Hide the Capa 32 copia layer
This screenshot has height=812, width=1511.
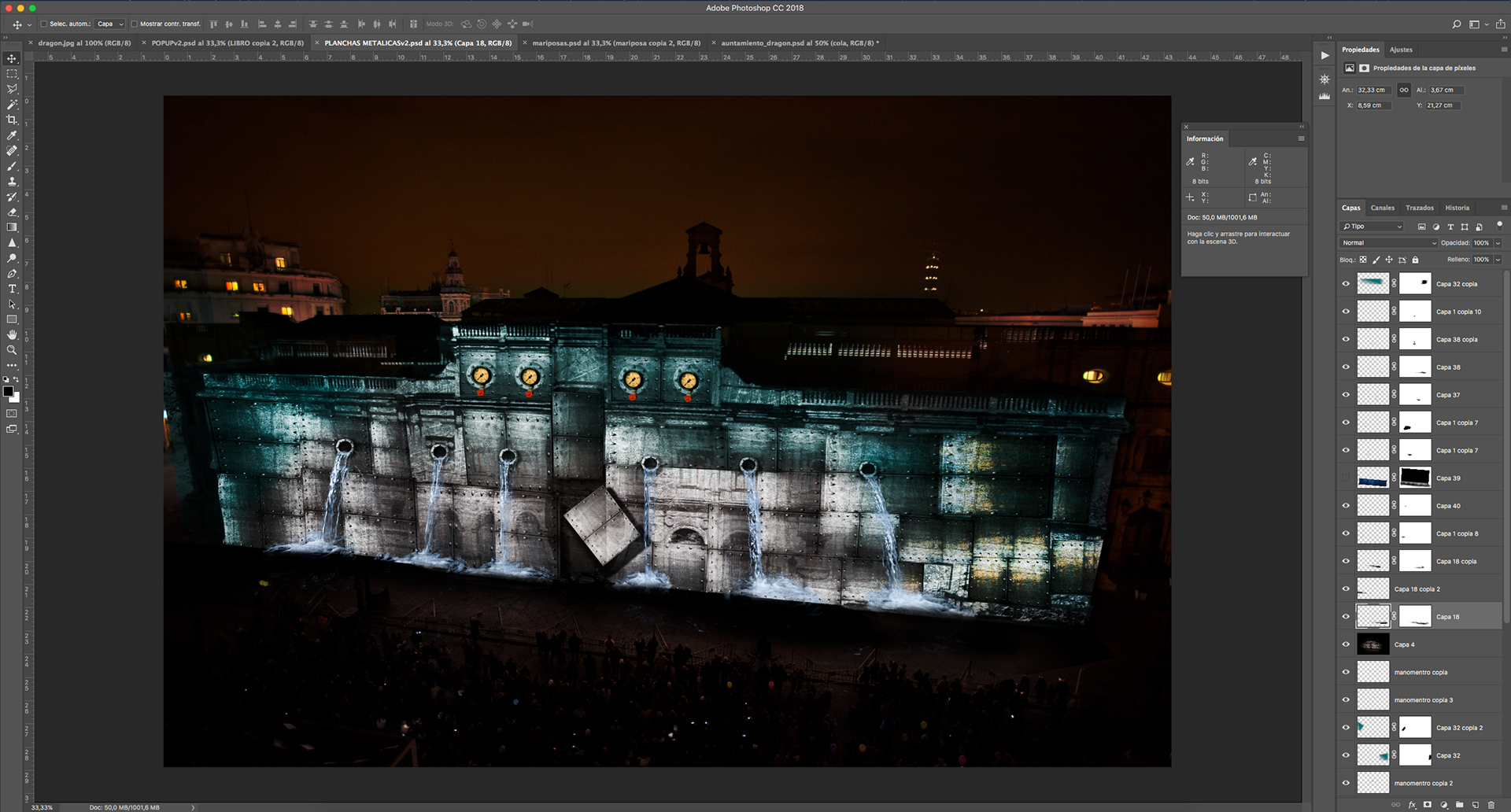(1346, 284)
